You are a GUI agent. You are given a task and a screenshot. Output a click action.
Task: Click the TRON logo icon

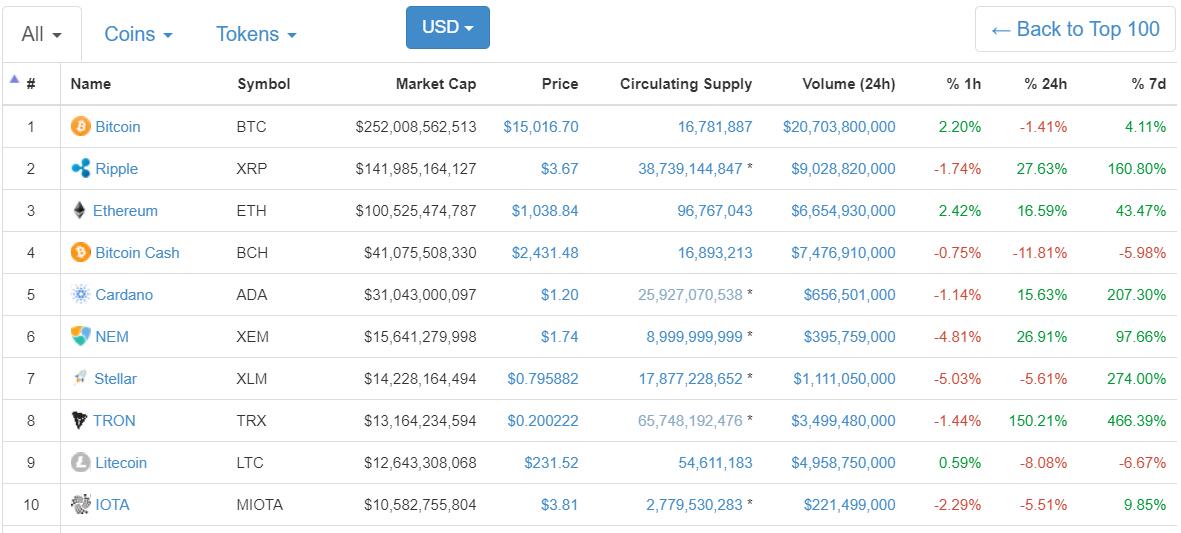tap(79, 421)
